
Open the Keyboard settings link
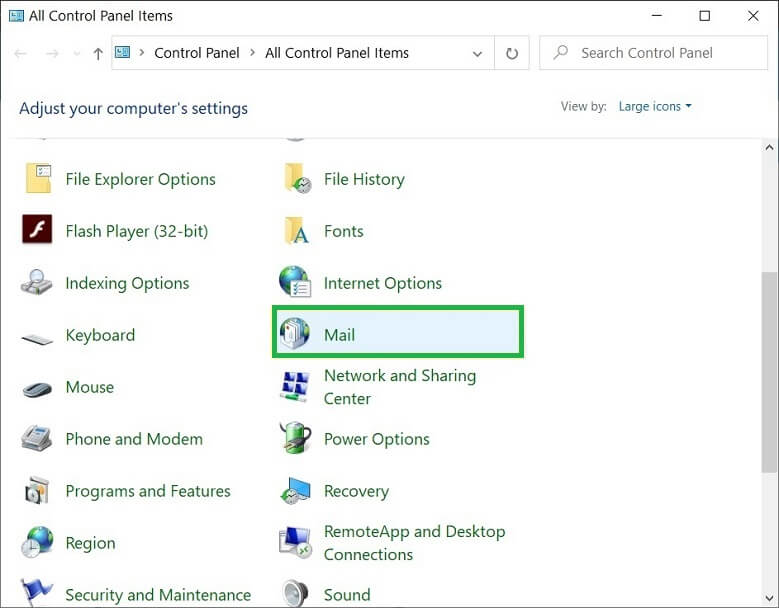(100, 335)
